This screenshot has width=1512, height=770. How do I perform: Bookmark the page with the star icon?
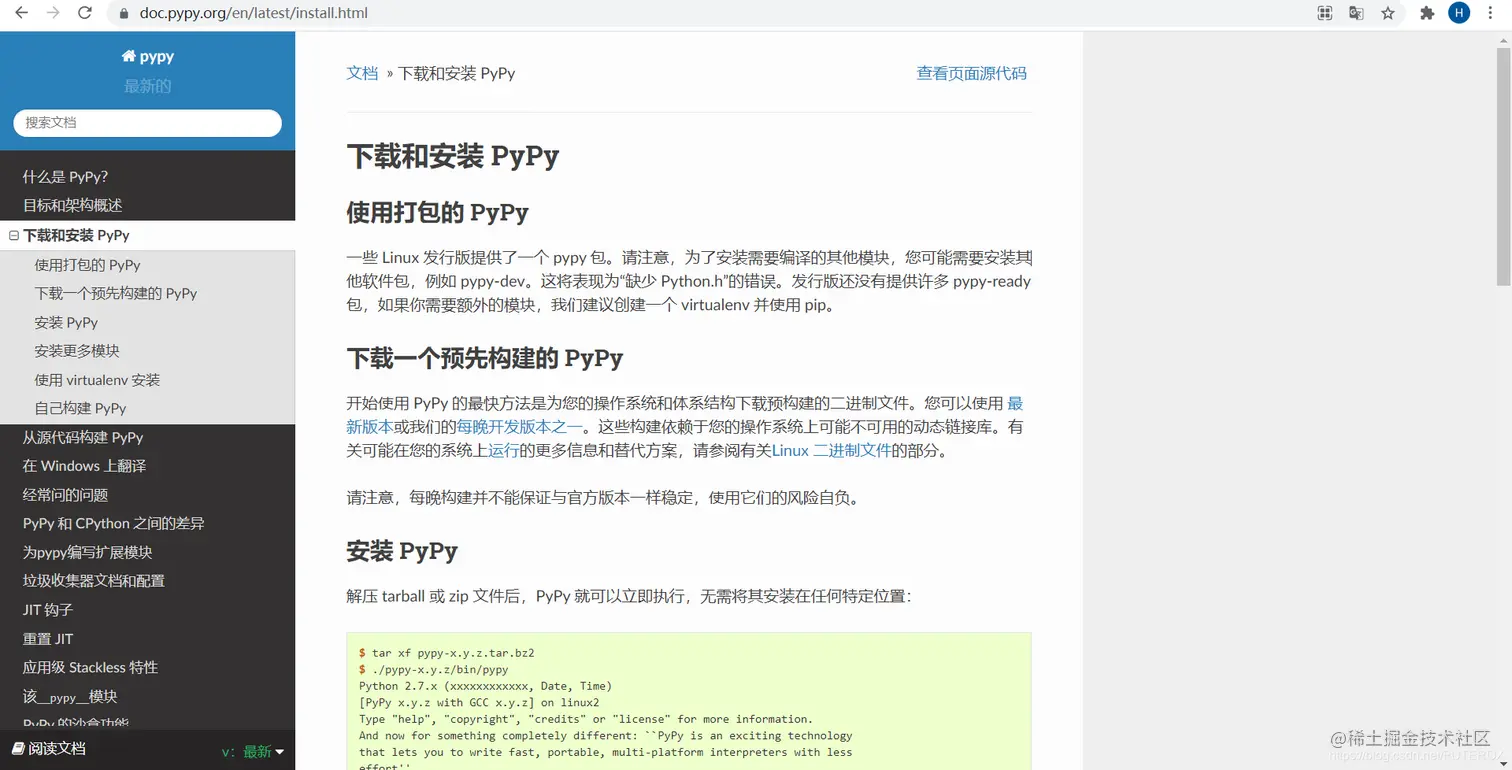(x=1390, y=13)
